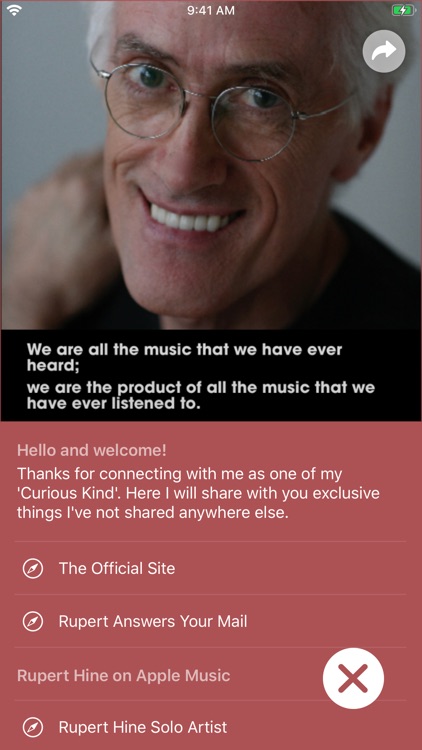Click compass icon beside Rupert Hine Solo Artist
The width and height of the screenshot is (422, 750).
pyautogui.click(x=33, y=728)
